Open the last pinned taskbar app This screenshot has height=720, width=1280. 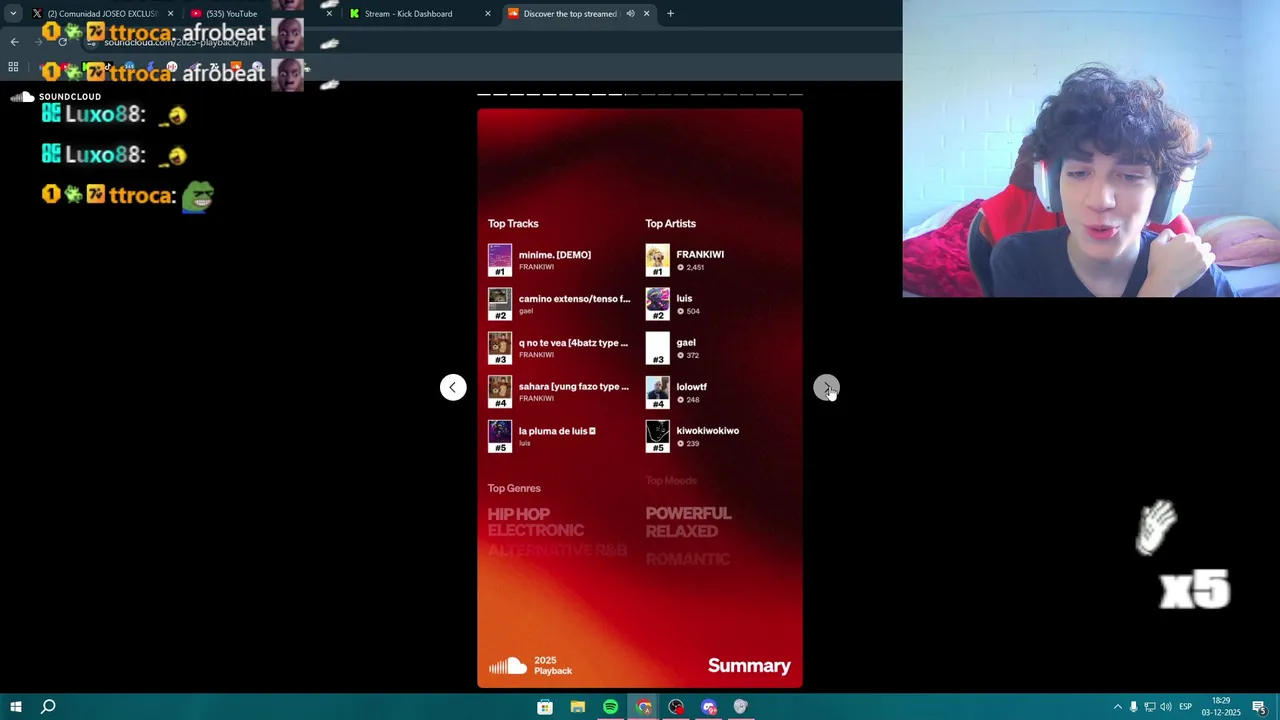(x=741, y=707)
